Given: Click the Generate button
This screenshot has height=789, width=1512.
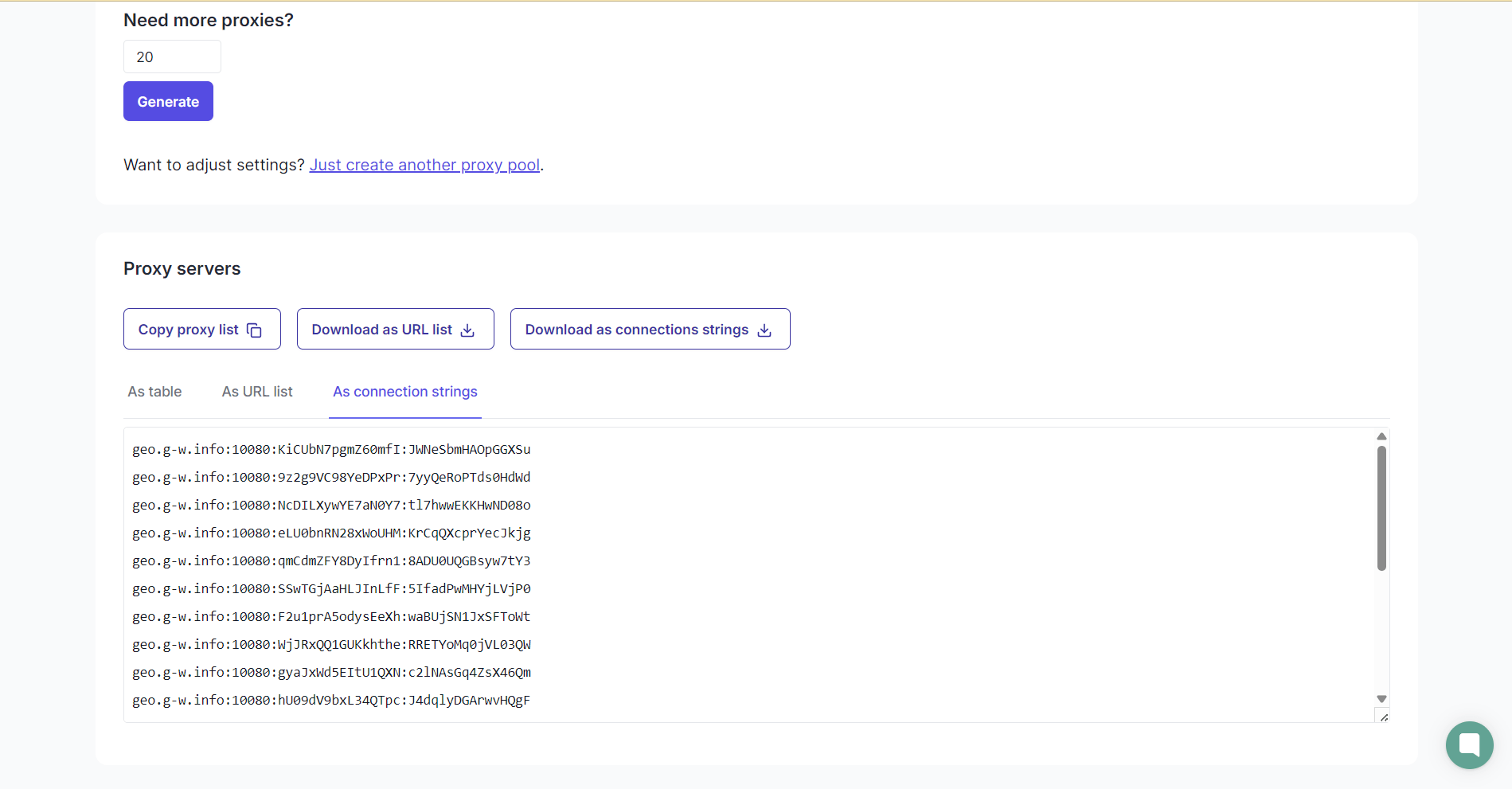Looking at the screenshot, I should (x=168, y=101).
